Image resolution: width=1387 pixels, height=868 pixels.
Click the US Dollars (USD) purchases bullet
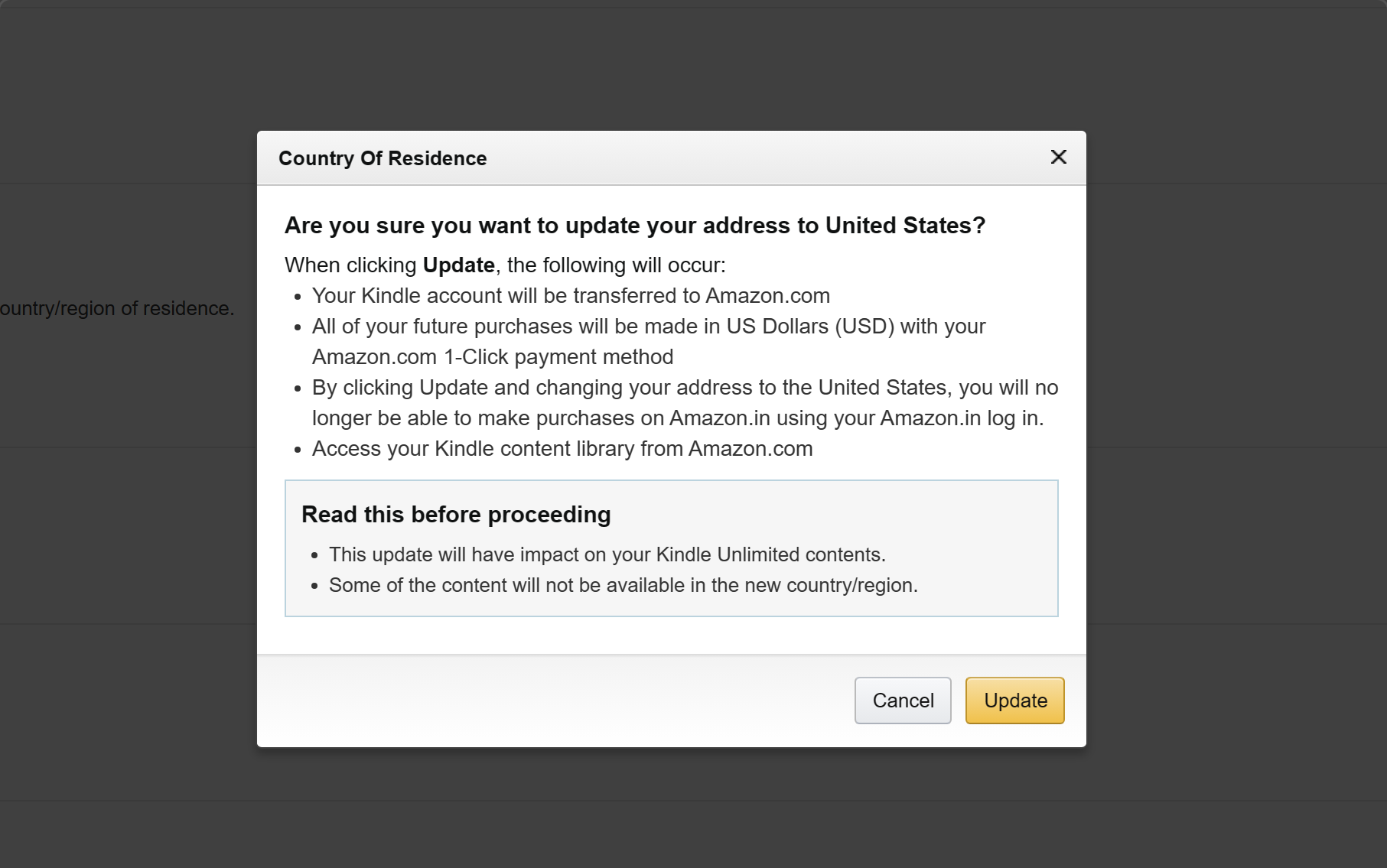pyautogui.click(x=649, y=327)
